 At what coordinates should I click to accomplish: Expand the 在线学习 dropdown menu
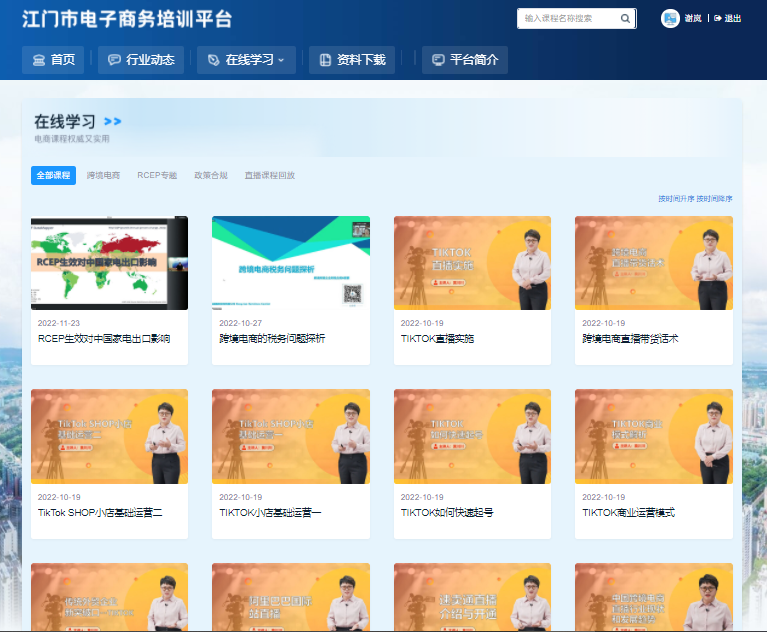point(246,60)
